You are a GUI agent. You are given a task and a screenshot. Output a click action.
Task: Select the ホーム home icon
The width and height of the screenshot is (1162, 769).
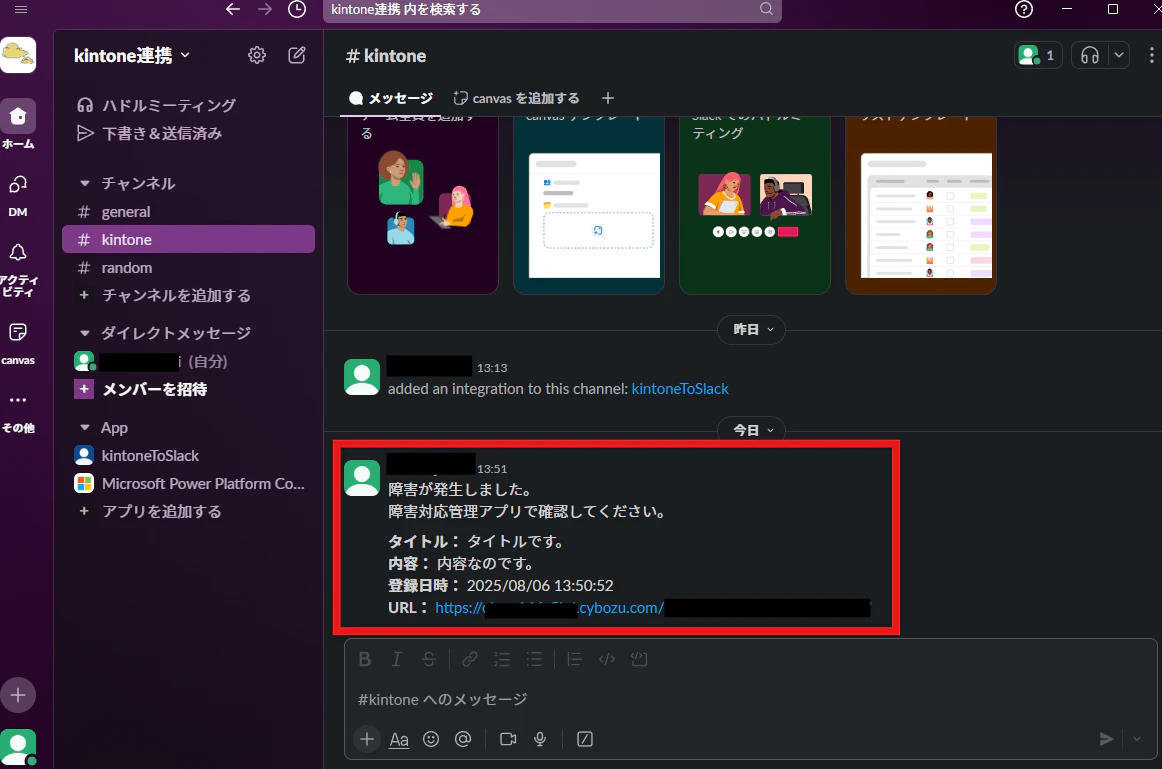click(x=18, y=116)
